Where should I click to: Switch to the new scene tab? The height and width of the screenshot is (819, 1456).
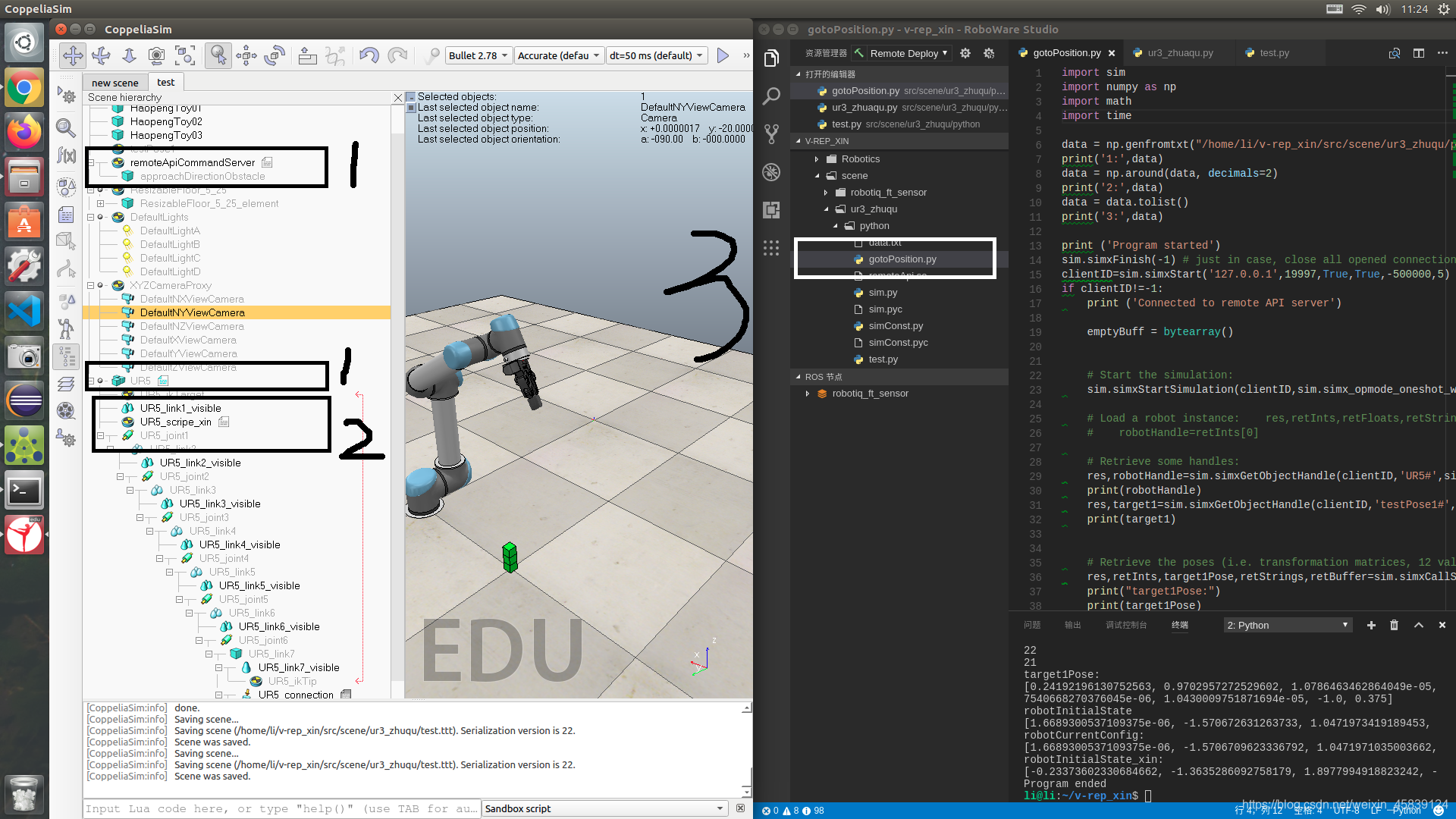pos(115,83)
